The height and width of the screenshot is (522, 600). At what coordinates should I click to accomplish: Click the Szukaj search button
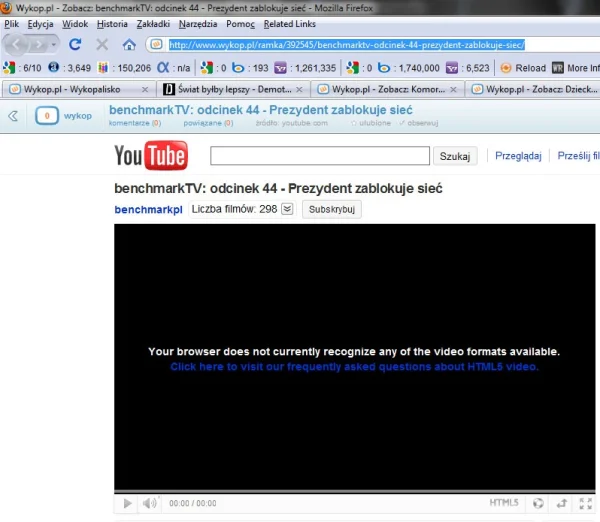(455, 156)
